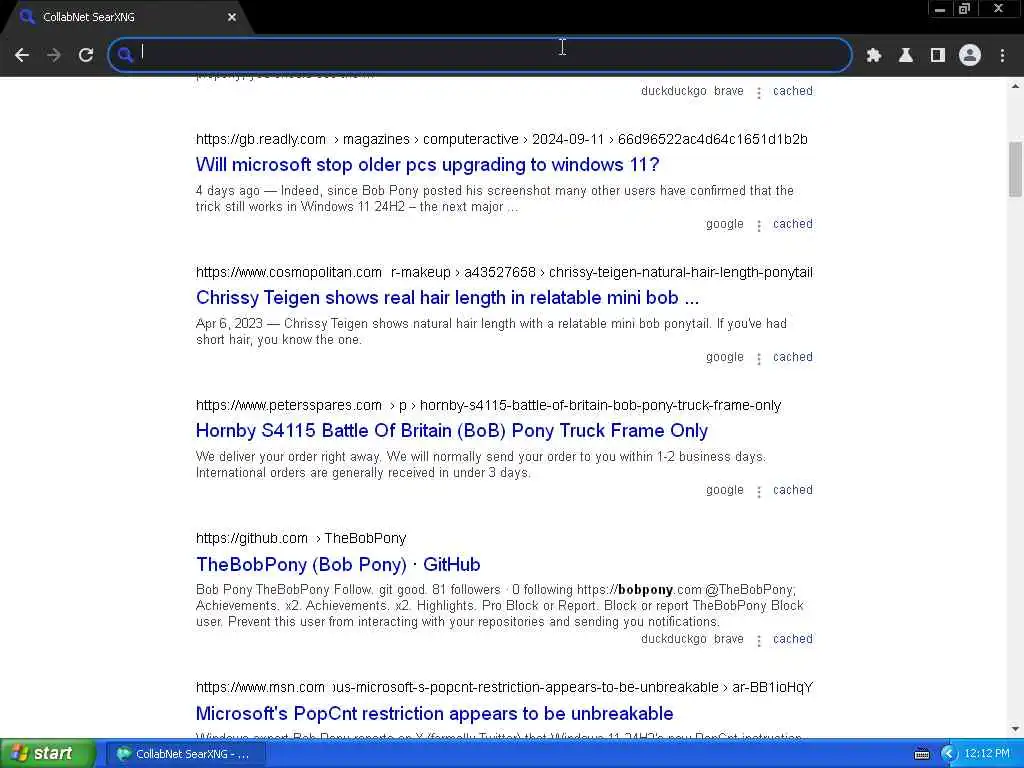
Task: Click 'duckduckgo' label under TheBobPony result
Action: pos(673,639)
